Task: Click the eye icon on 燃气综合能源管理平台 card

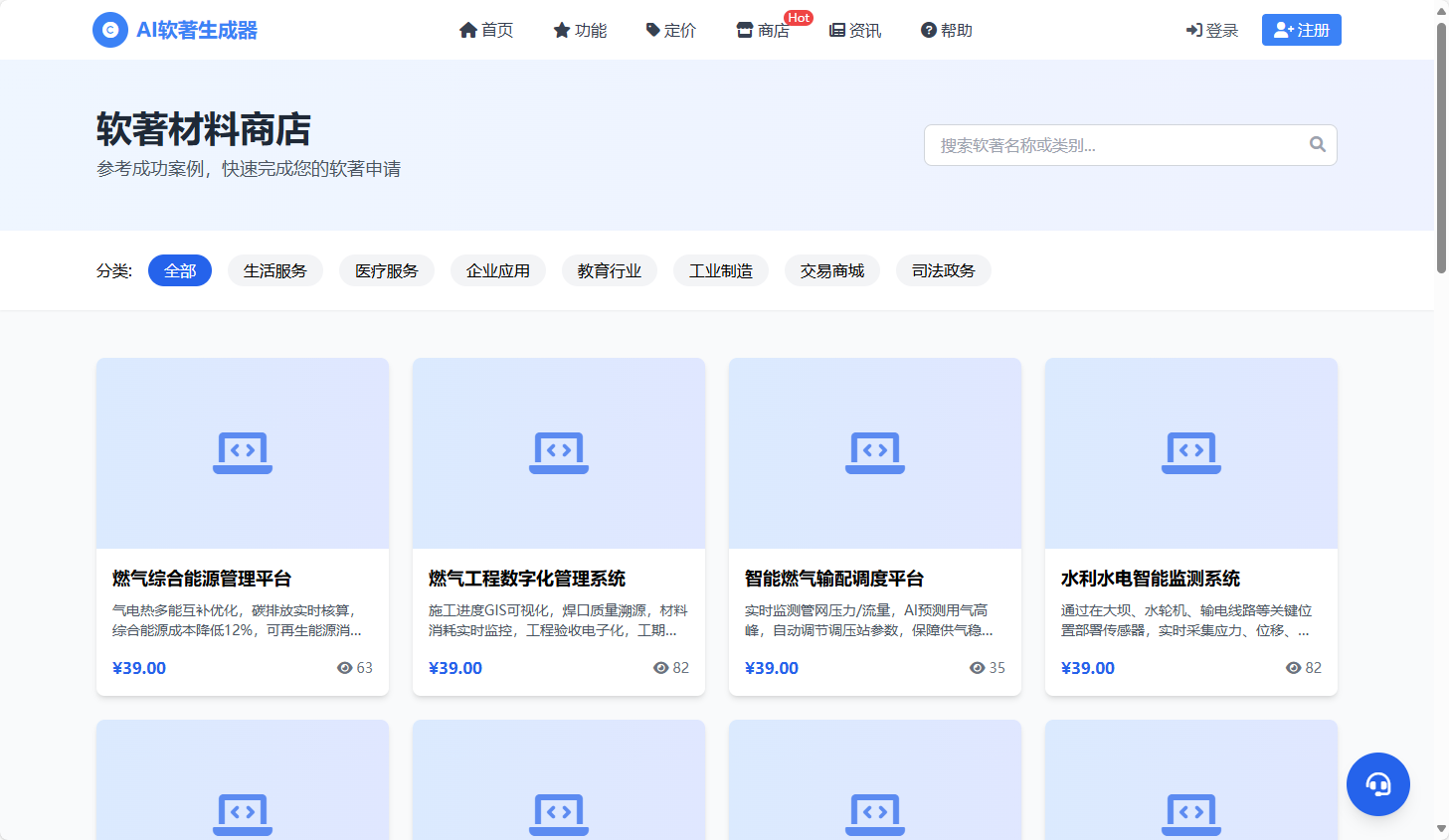Action: 345,668
